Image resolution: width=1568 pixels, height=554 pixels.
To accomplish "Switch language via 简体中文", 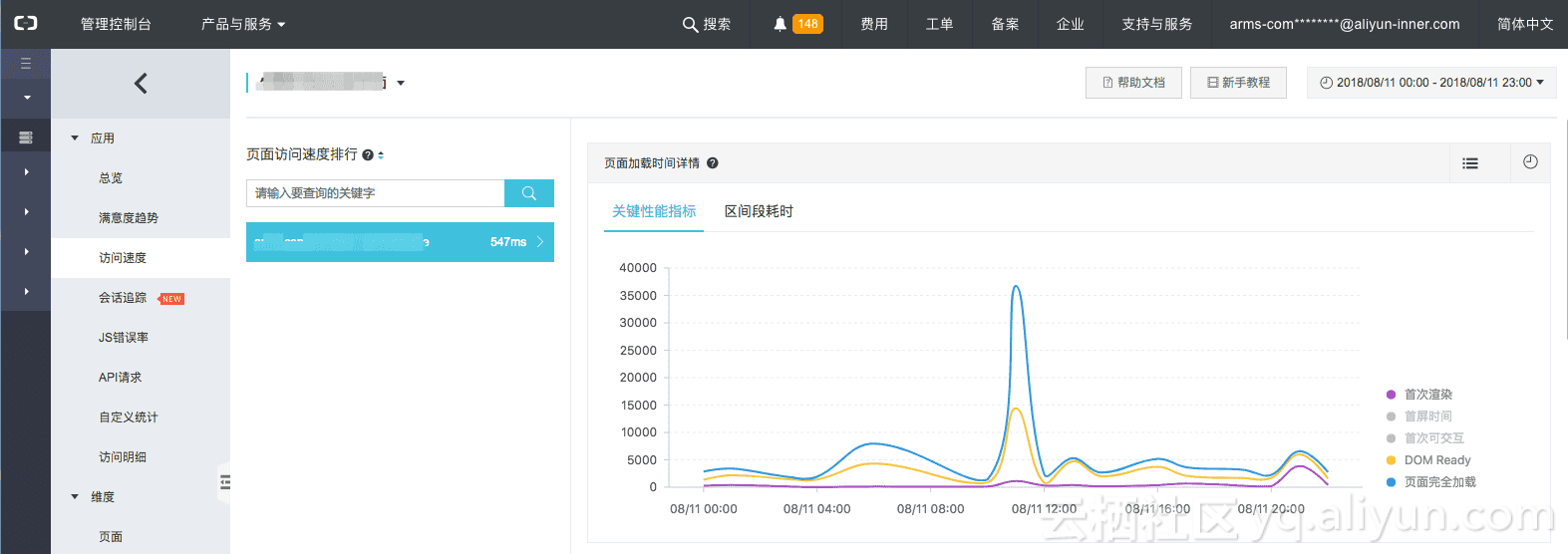I will pos(1525,24).
